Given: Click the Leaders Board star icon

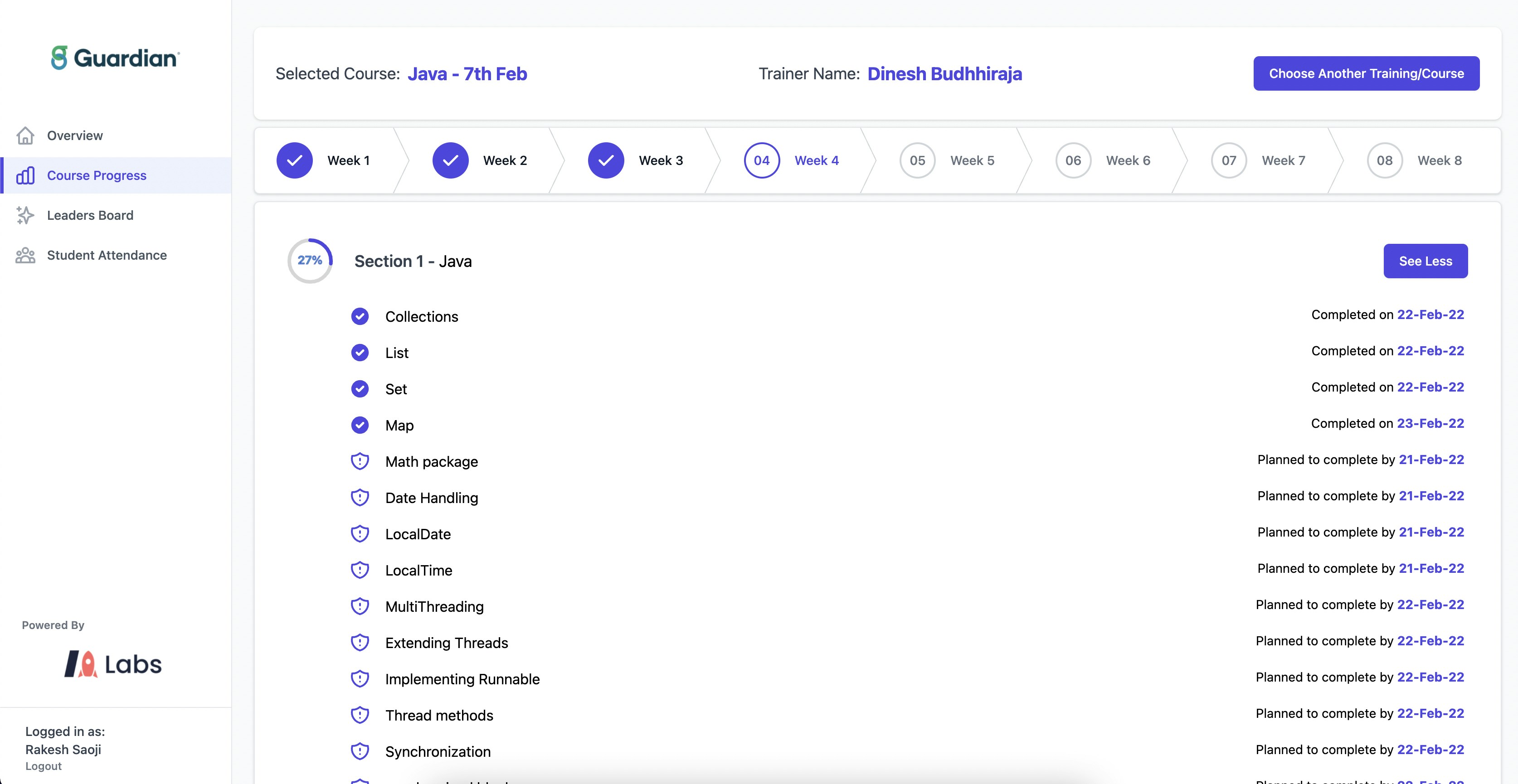Looking at the screenshot, I should [x=26, y=215].
